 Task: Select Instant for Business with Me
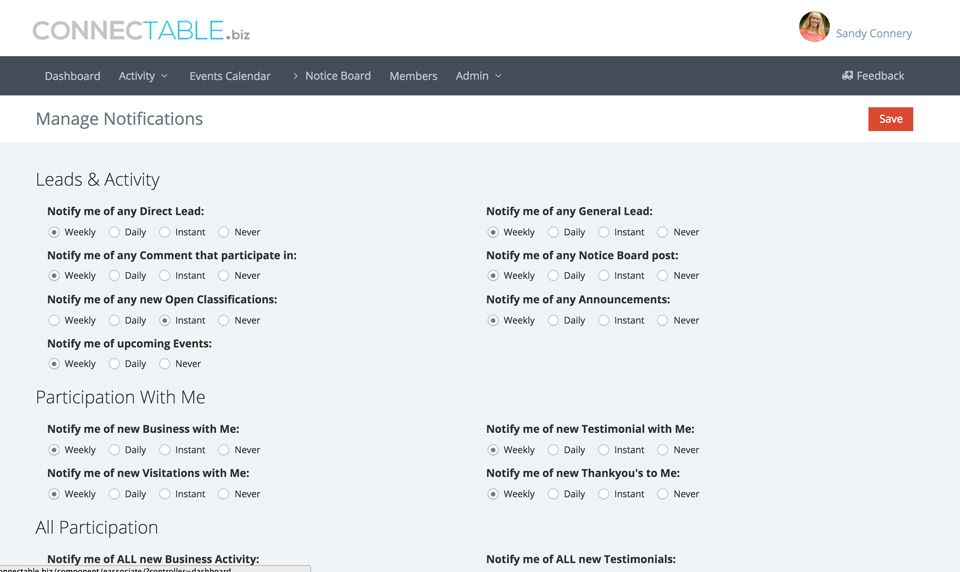[164, 450]
